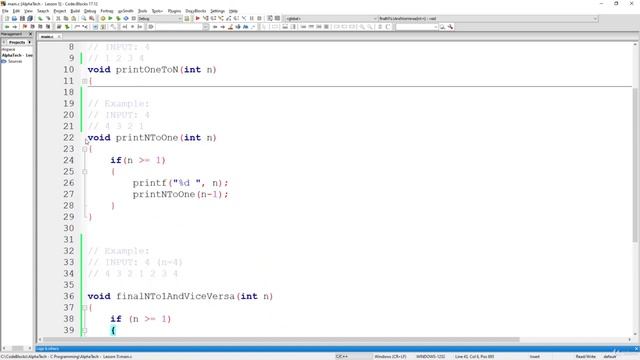This screenshot has width=640, height=360.
Task: Open the Edit menu
Action: click(x=16, y=11)
